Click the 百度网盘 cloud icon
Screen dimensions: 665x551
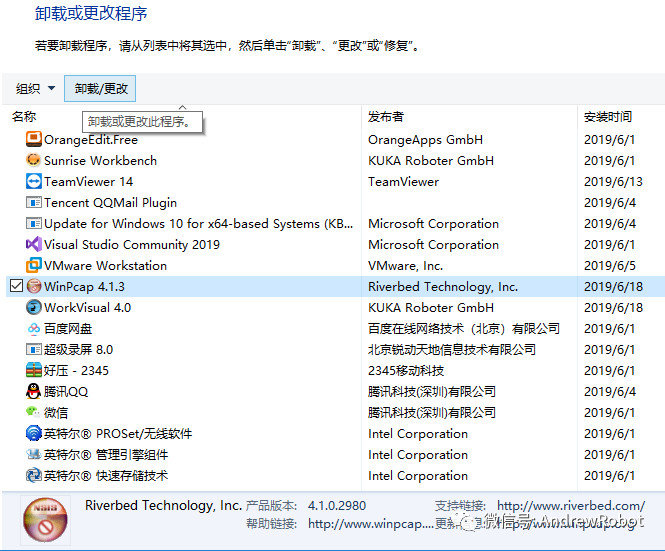pos(34,328)
